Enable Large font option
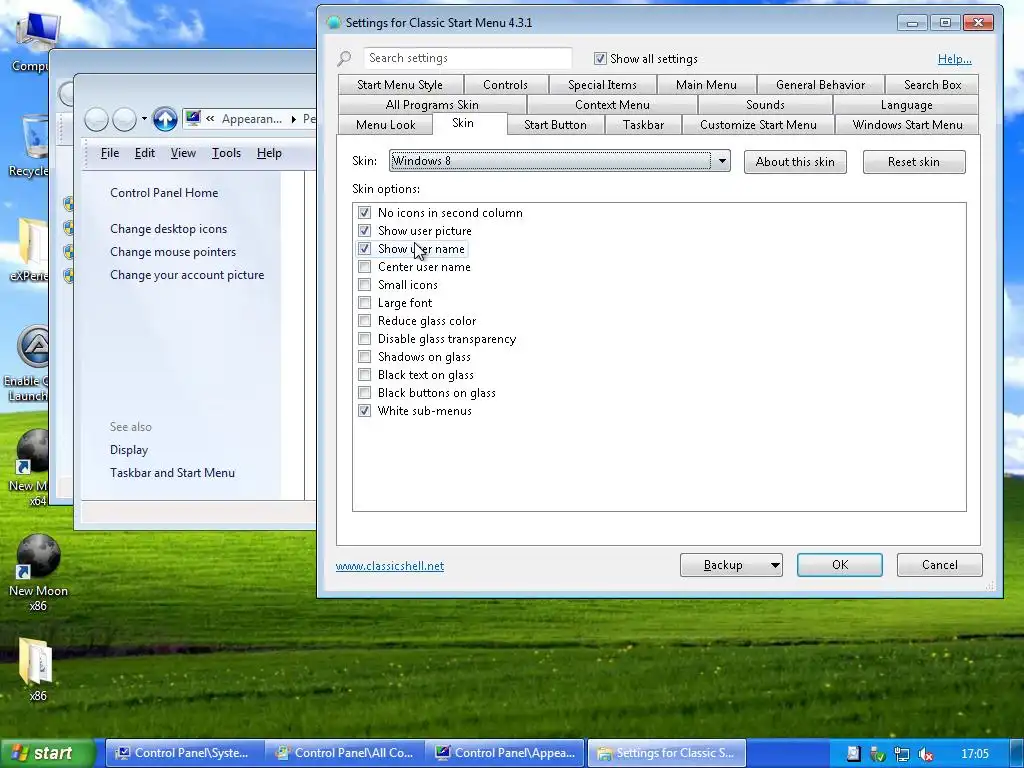The image size is (1024, 768). pyautogui.click(x=364, y=302)
